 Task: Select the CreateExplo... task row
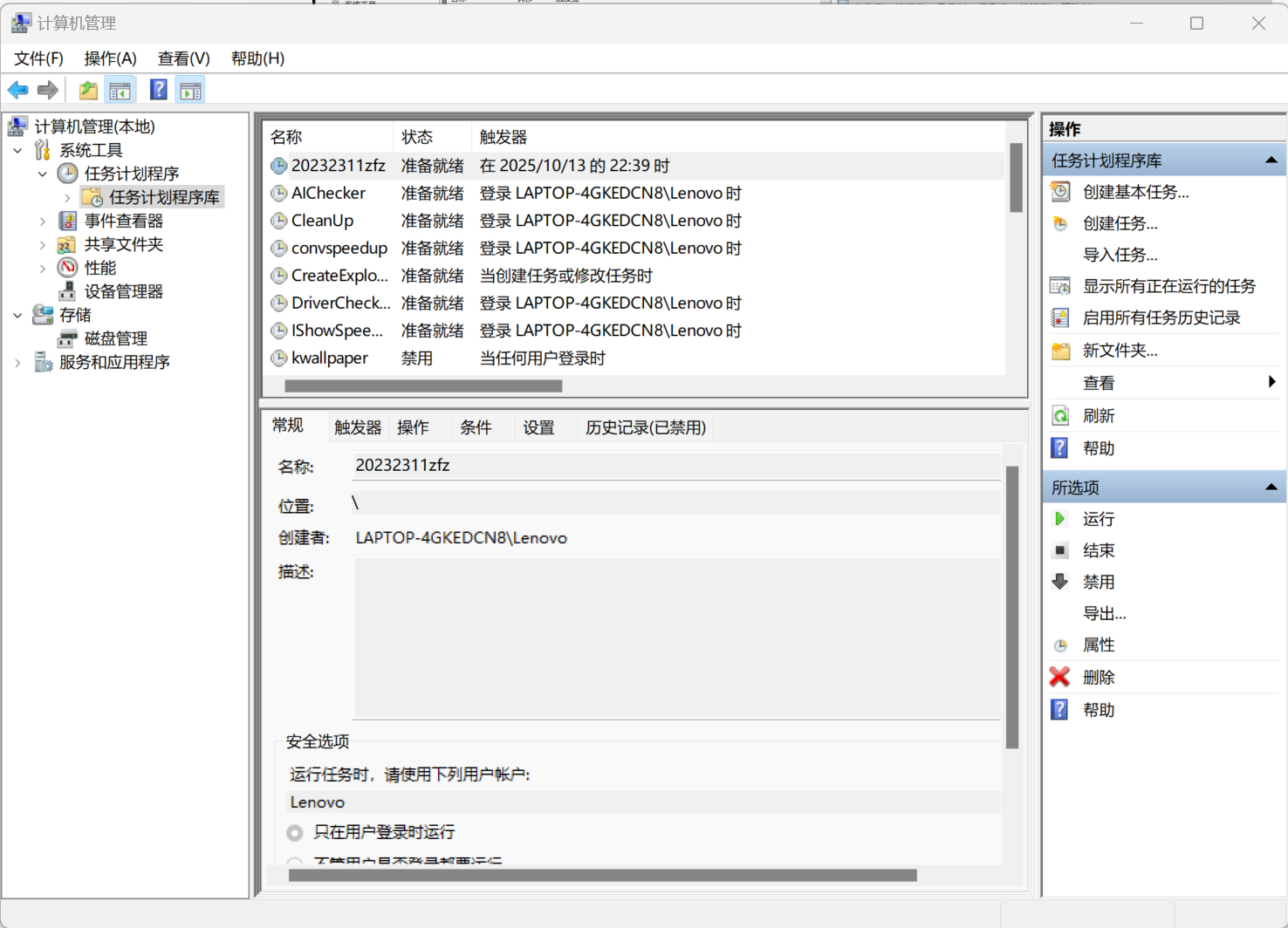(635, 276)
